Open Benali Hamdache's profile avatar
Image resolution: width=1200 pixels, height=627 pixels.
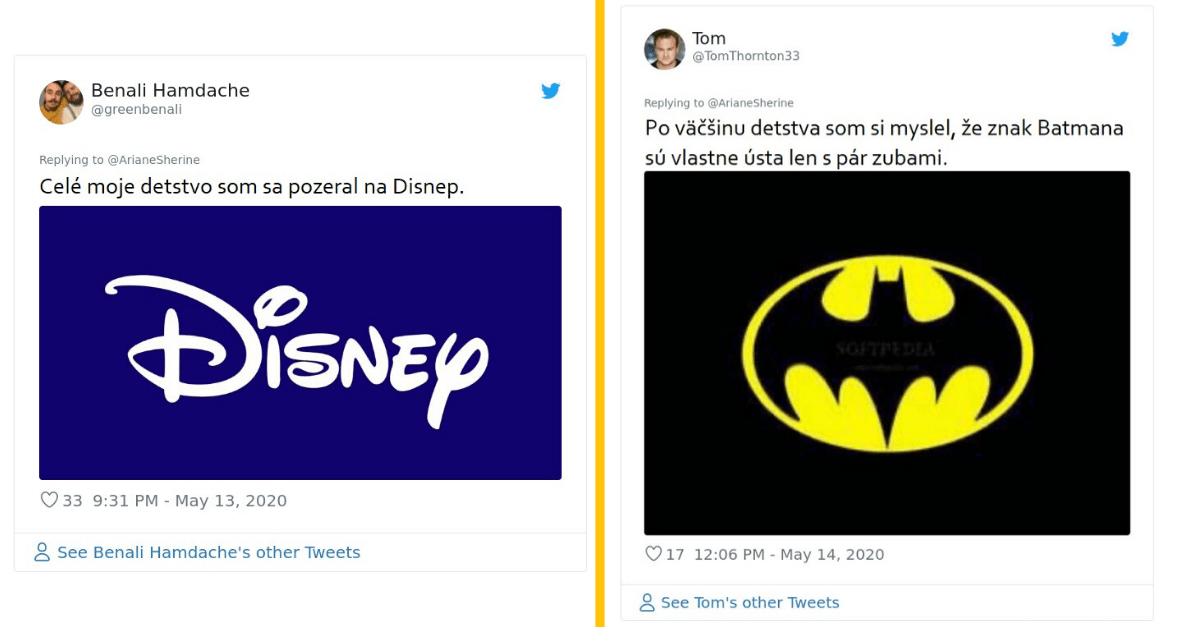coord(62,99)
